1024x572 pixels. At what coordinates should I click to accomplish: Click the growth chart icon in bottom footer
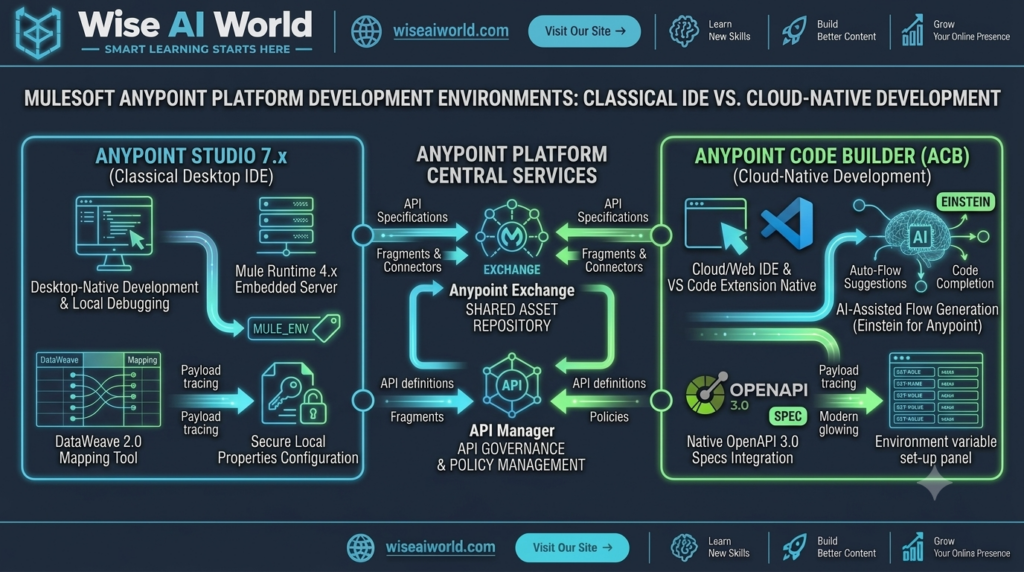pyautogui.click(x=912, y=547)
